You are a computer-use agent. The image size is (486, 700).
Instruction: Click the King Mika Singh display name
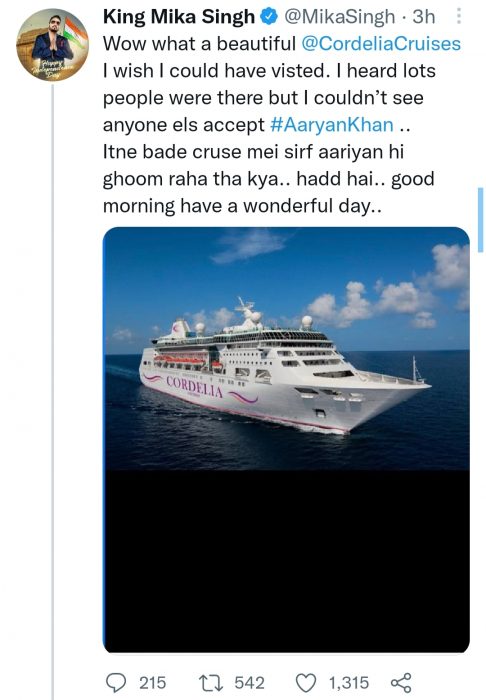(x=179, y=17)
